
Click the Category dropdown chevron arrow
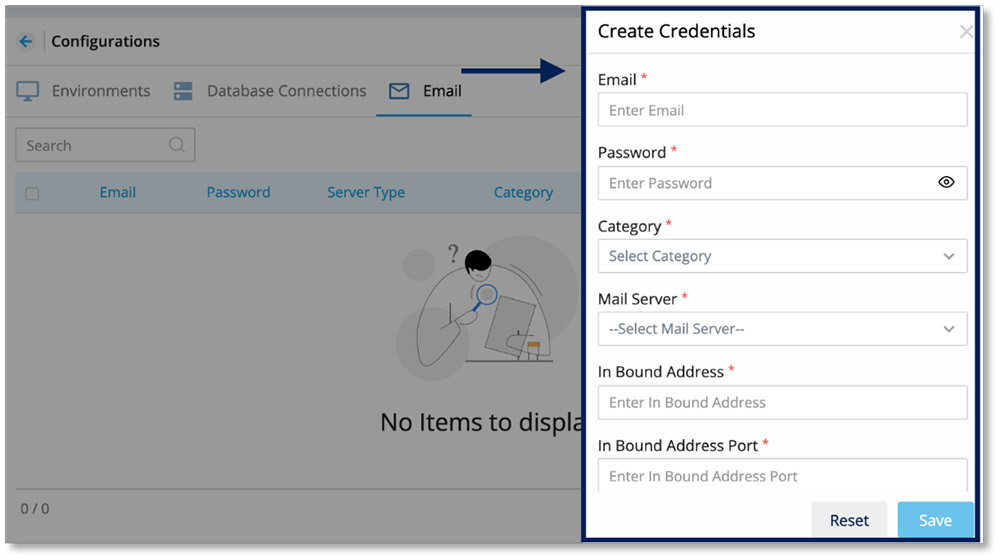(x=949, y=256)
